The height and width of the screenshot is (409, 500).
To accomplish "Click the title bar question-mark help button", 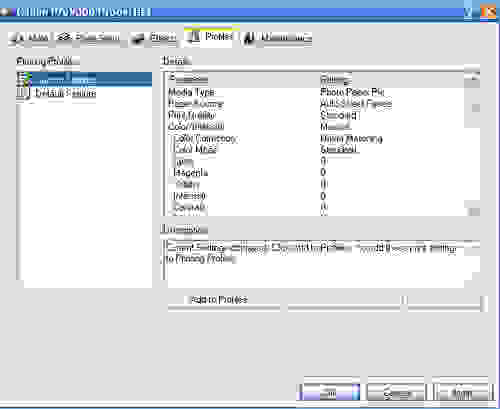I will point(468,12).
